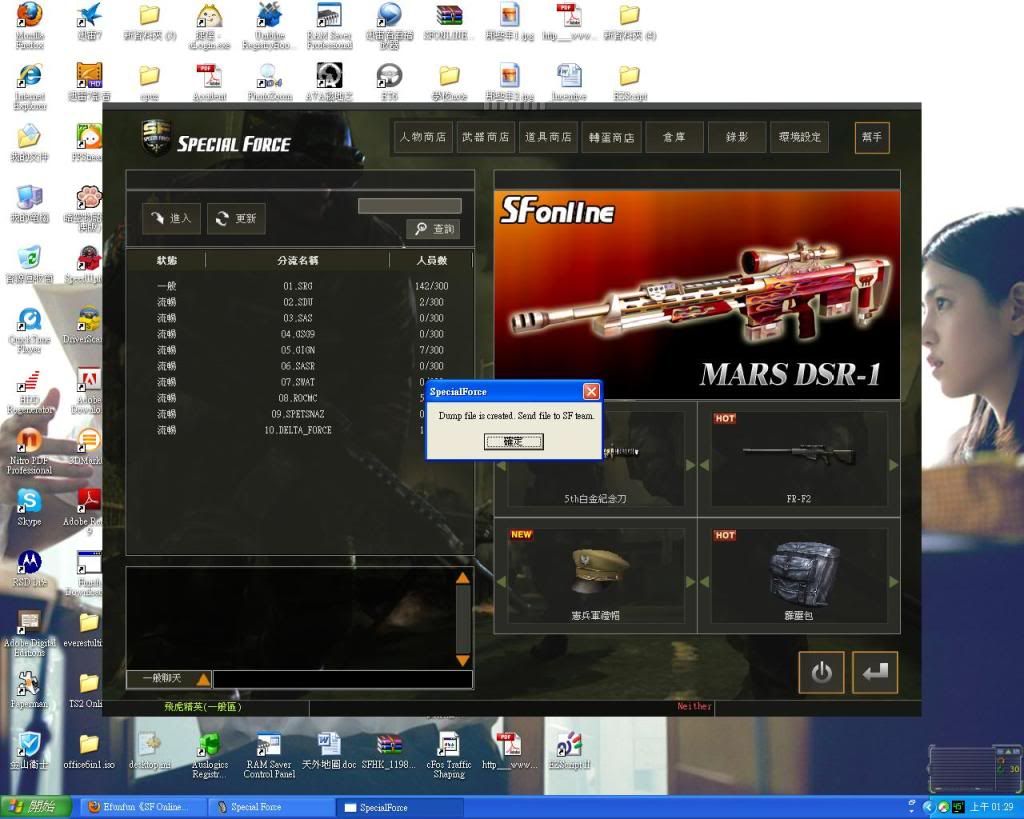Viewport: 1024px width, 819px height.
Task: Open Nitro PDF Professional shortcut
Action: click(x=29, y=451)
